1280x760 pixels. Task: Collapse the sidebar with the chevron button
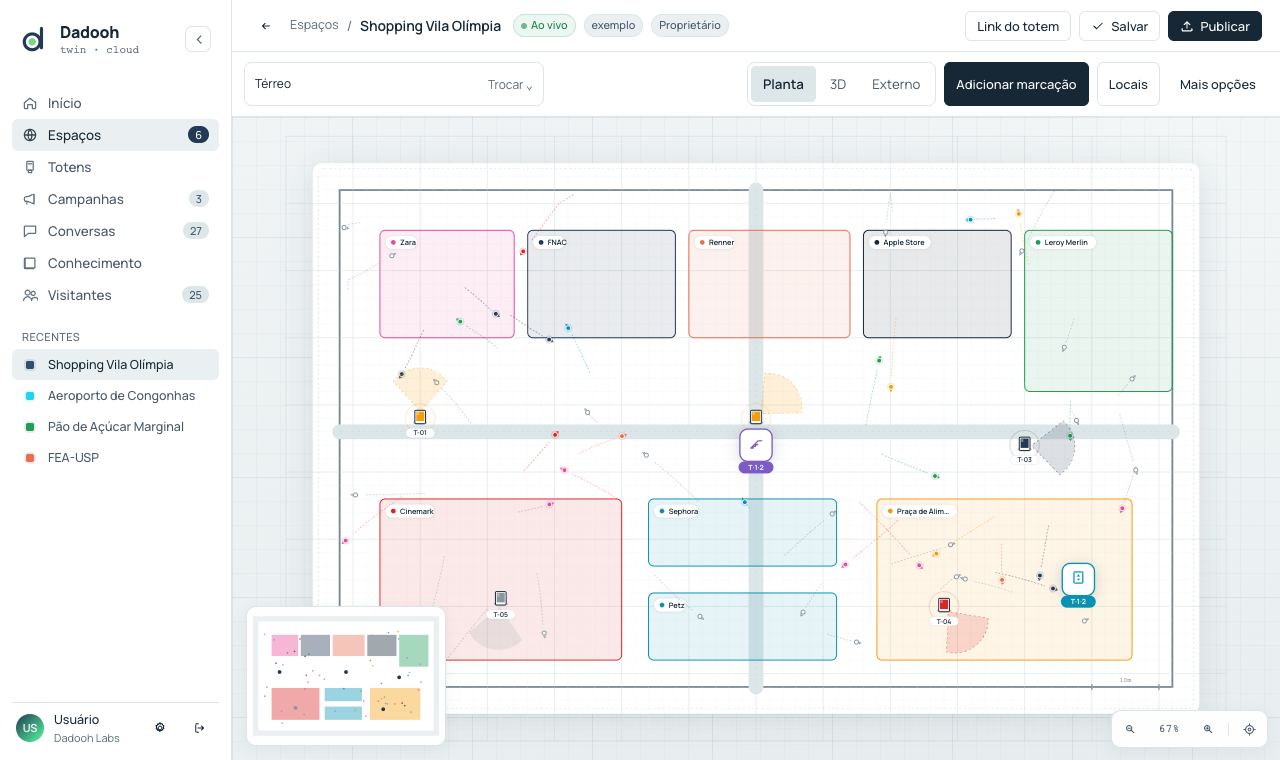[x=198, y=39]
